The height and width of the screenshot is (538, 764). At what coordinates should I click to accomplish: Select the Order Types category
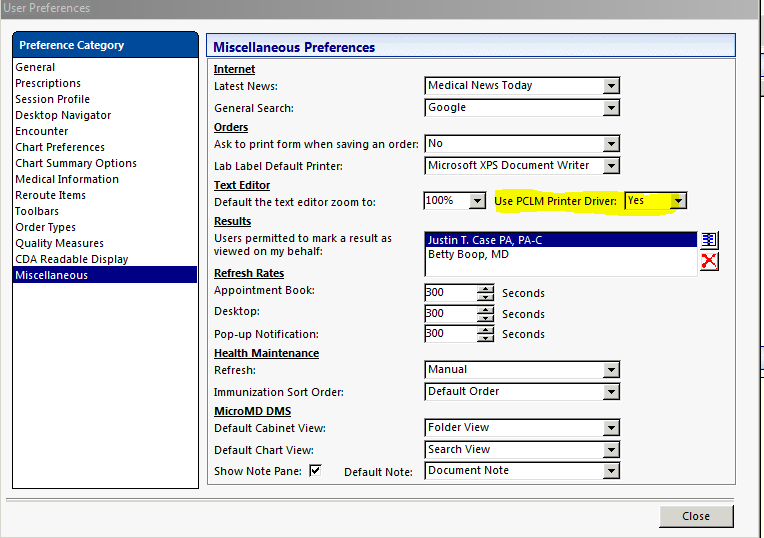(x=45, y=228)
